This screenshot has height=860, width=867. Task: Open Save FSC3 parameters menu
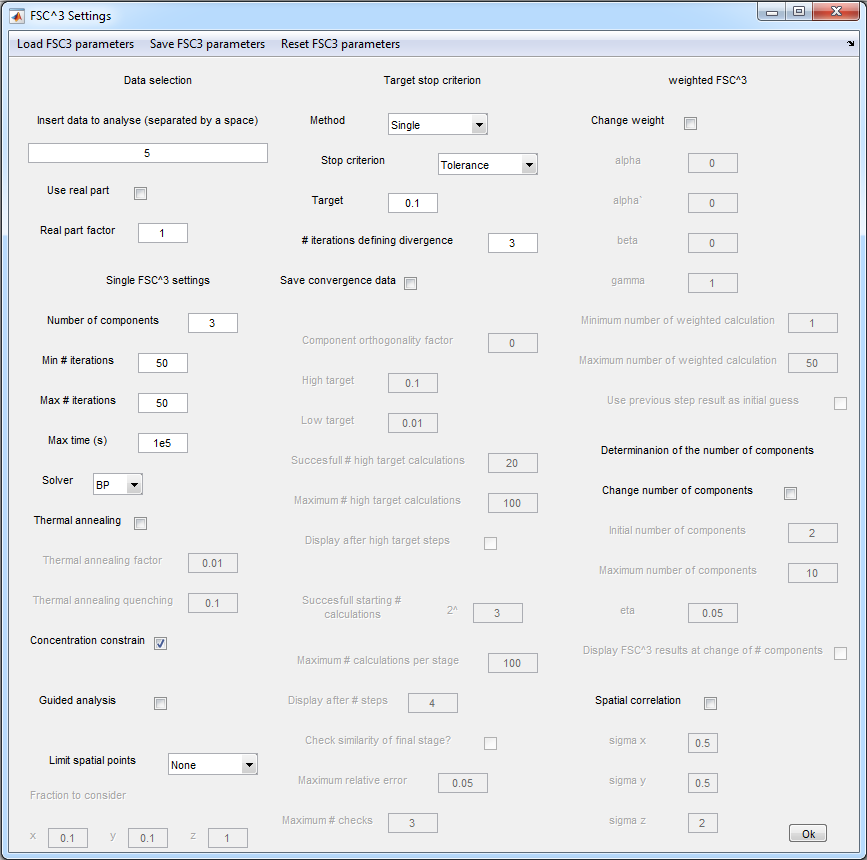tap(207, 44)
